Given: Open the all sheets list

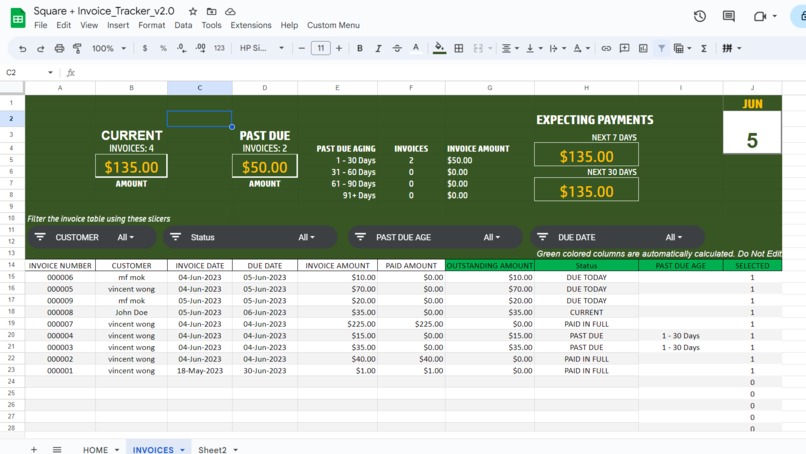Looking at the screenshot, I should point(57,449).
